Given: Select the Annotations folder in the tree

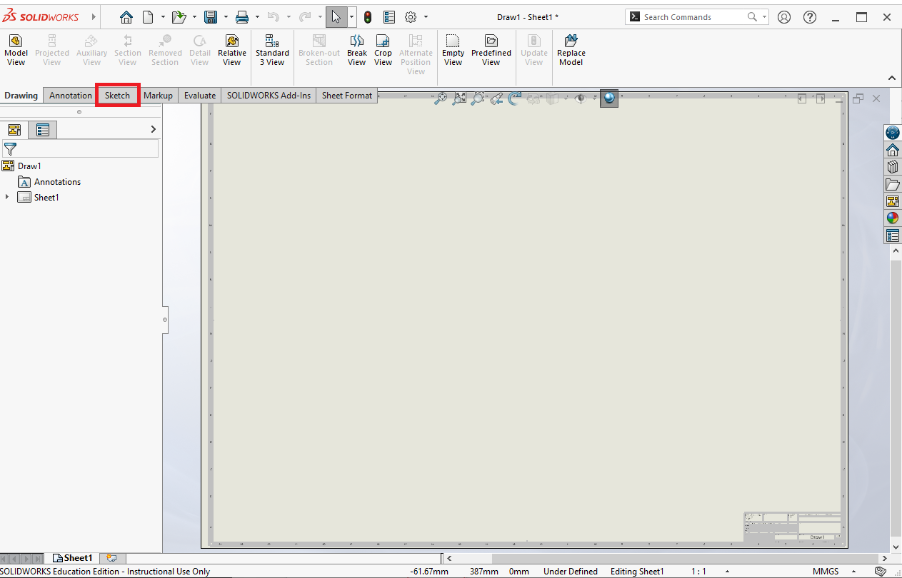Looking at the screenshot, I should 55,181.
